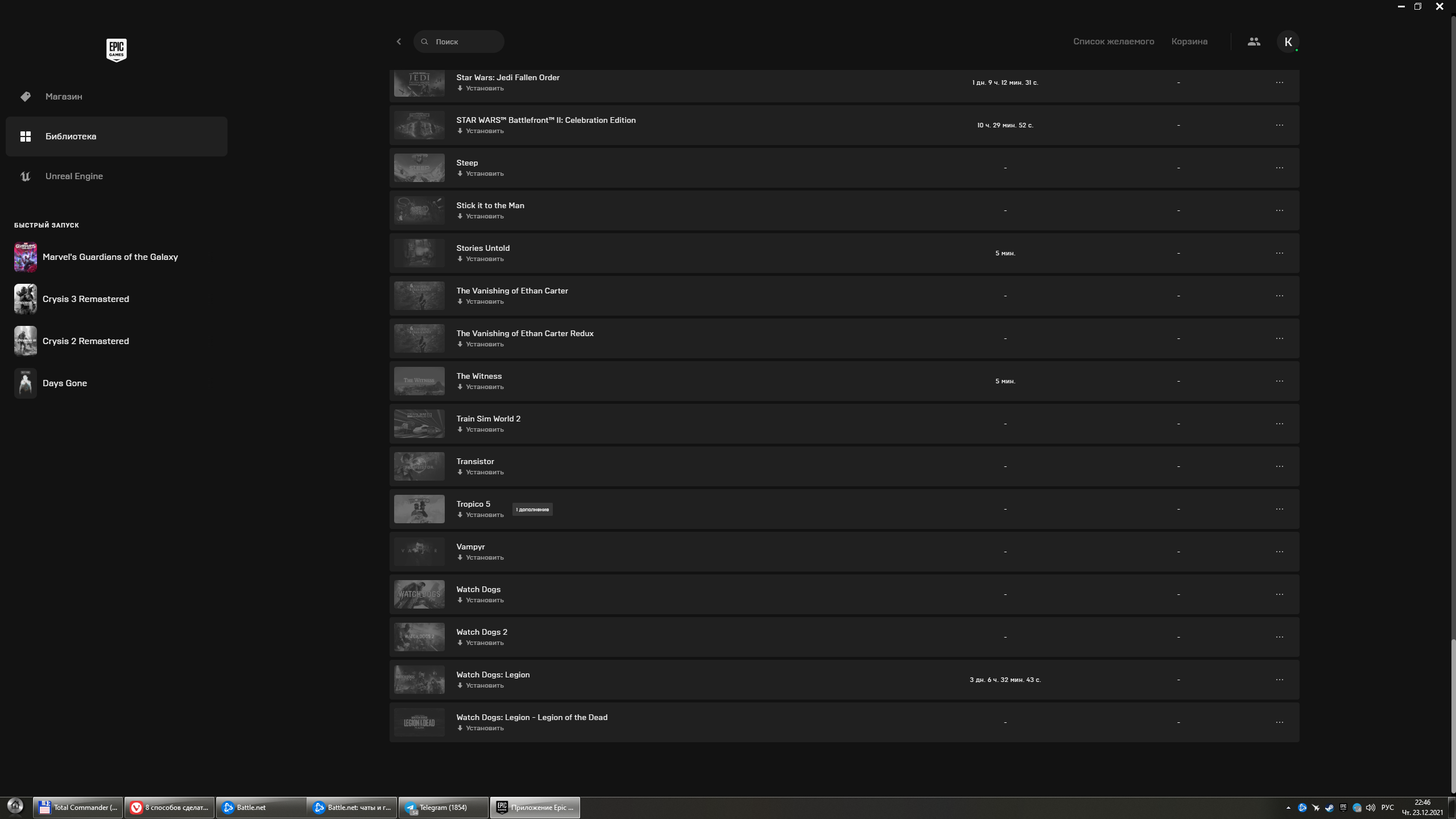The height and width of the screenshot is (819, 1456).
Task: Open Telegram from the taskbar
Action: tap(444, 808)
